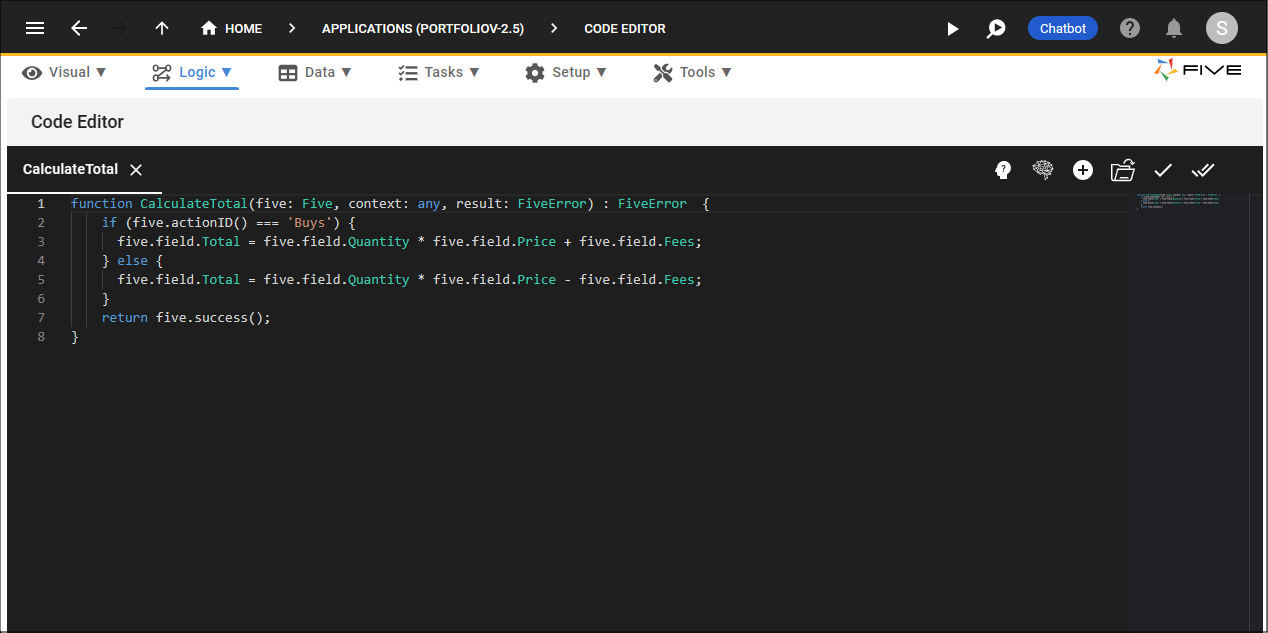Add a new function with plus icon

[x=1083, y=170]
